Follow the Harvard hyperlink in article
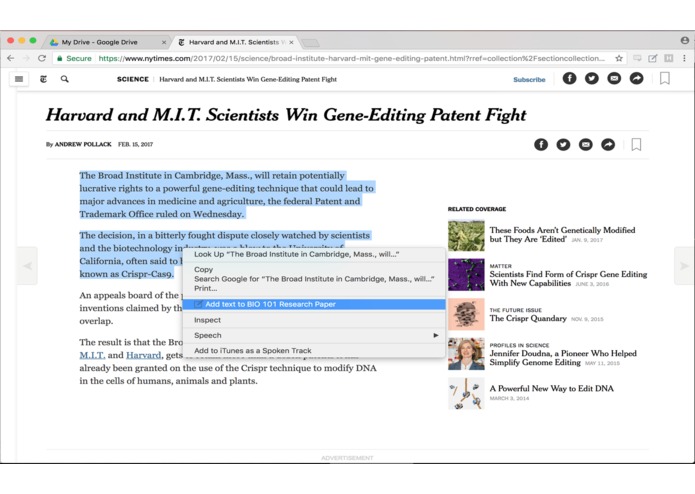The height and width of the screenshot is (494, 695). [144, 355]
